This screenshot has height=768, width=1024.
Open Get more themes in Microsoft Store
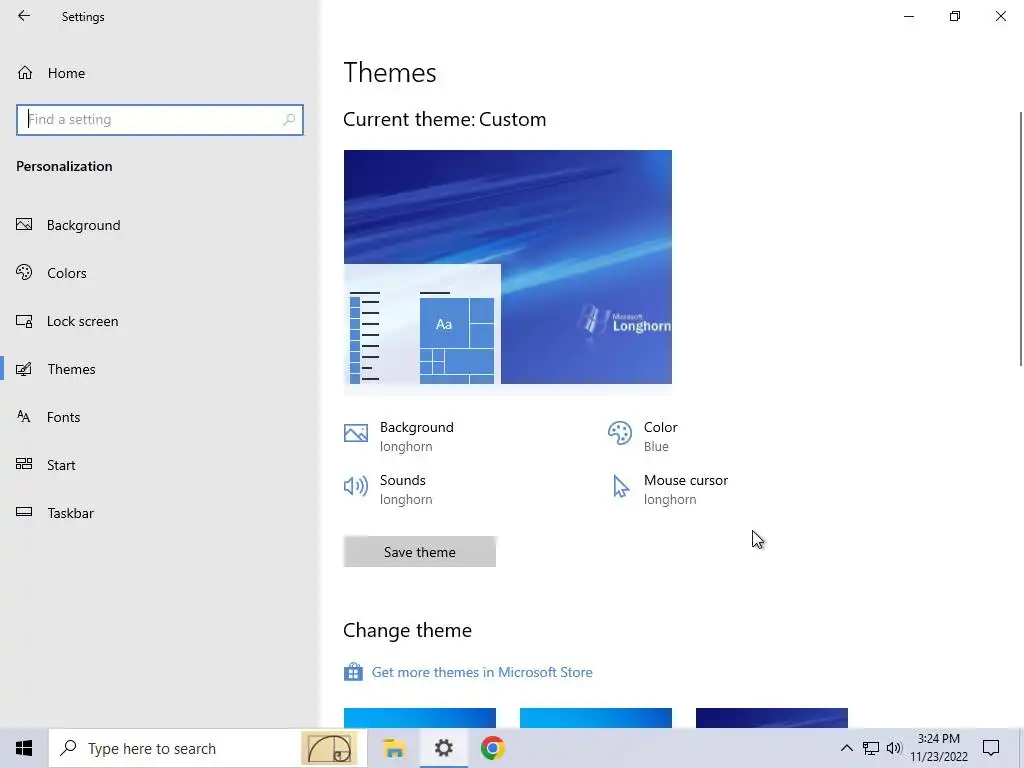coord(482,672)
